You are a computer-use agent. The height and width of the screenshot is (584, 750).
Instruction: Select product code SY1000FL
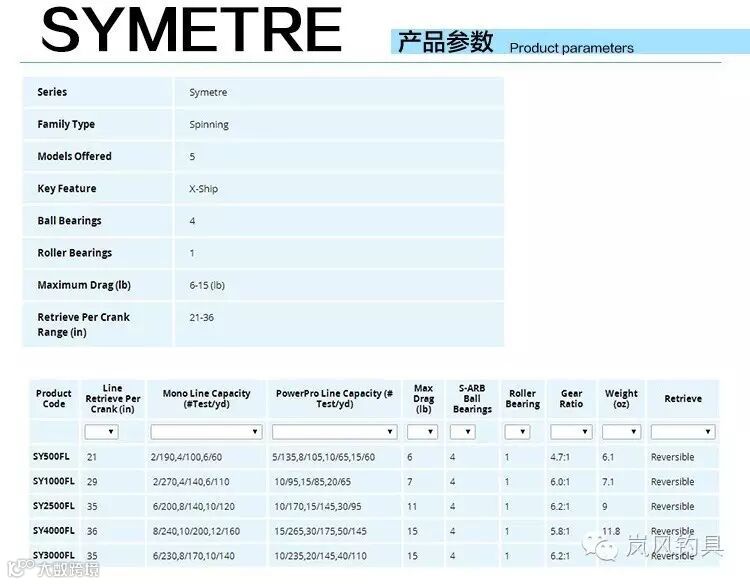click(x=54, y=481)
